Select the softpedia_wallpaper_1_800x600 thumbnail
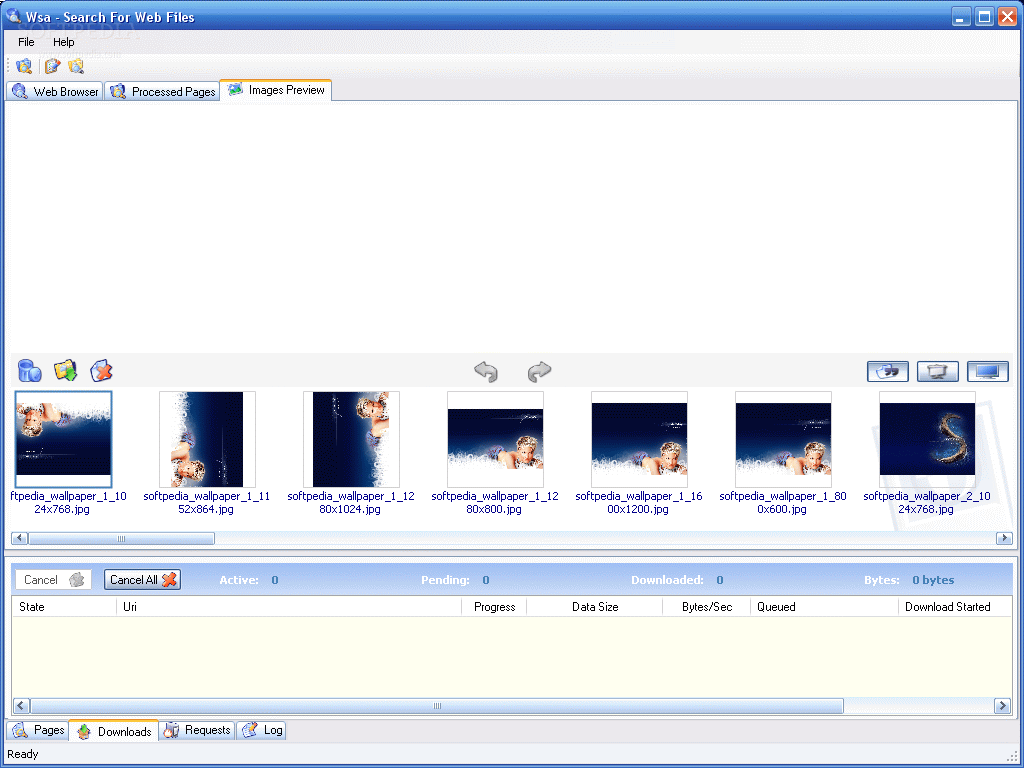1024x768 pixels. (x=783, y=439)
